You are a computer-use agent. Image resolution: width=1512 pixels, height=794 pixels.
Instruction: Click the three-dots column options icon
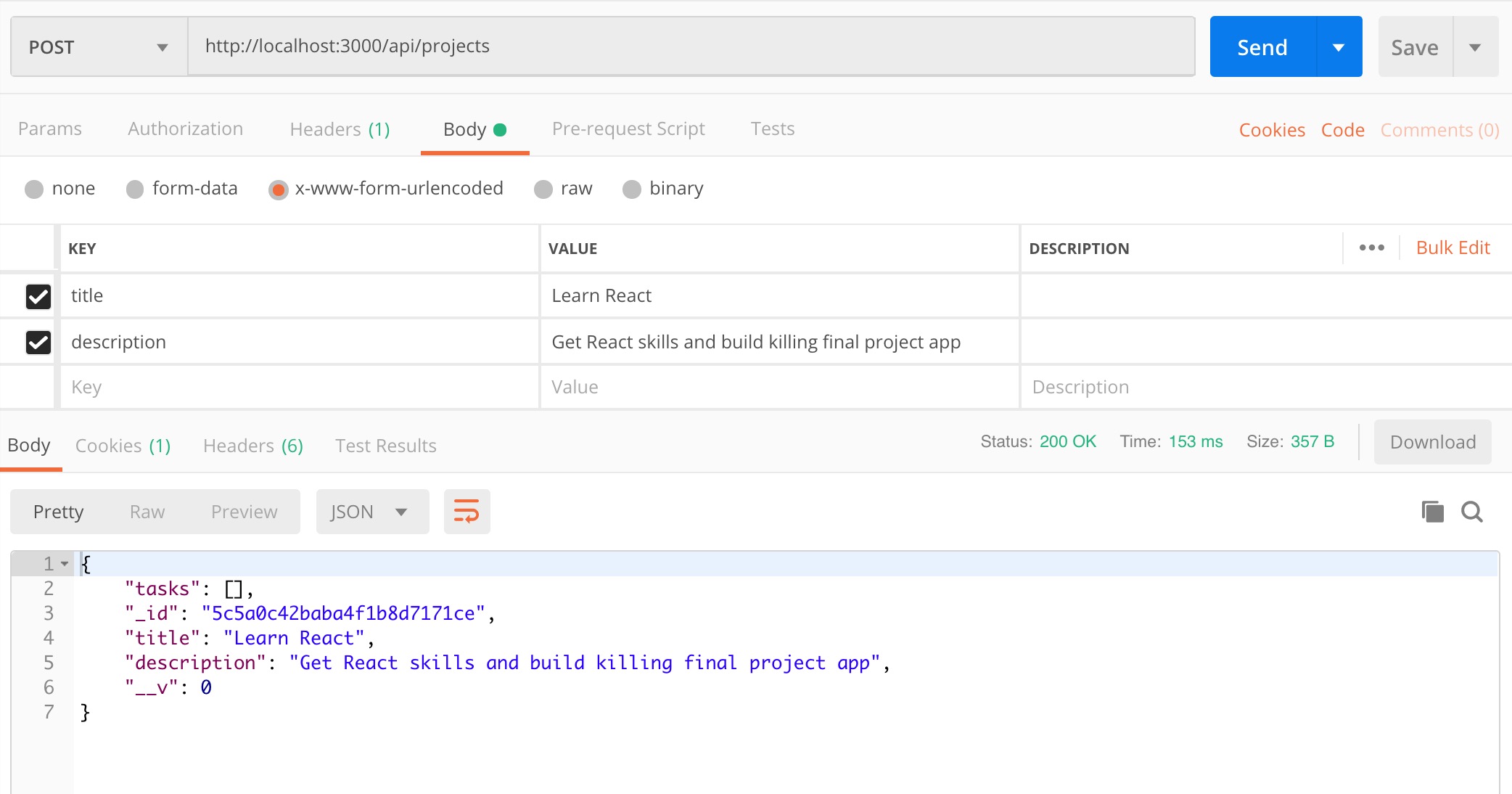1371,248
